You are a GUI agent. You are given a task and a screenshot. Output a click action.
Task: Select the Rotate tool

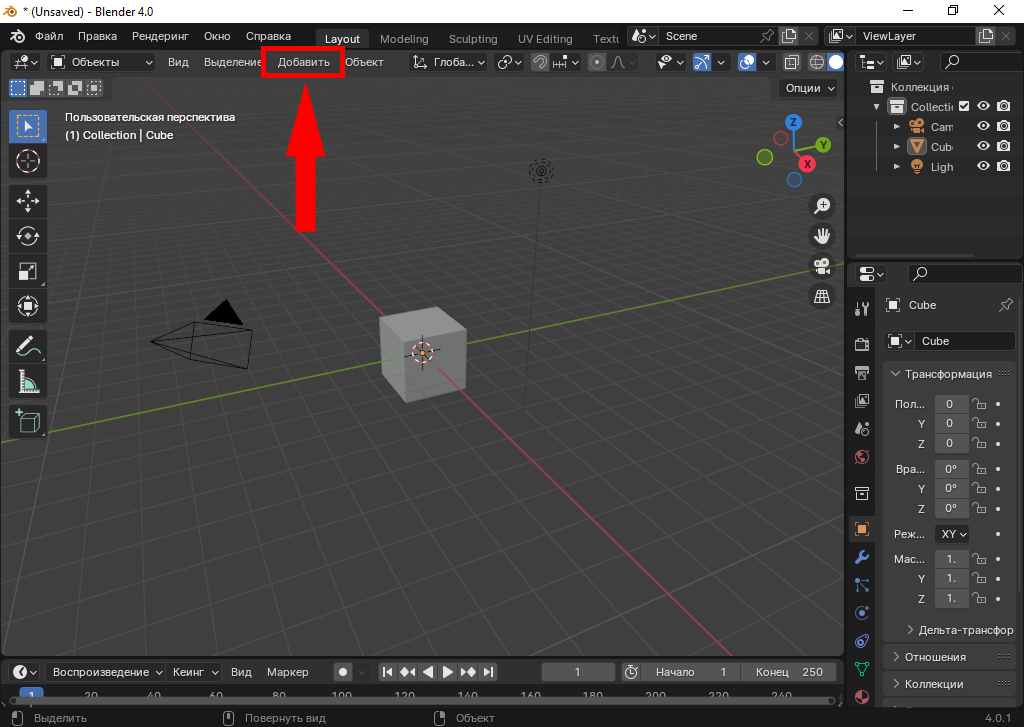pos(28,236)
